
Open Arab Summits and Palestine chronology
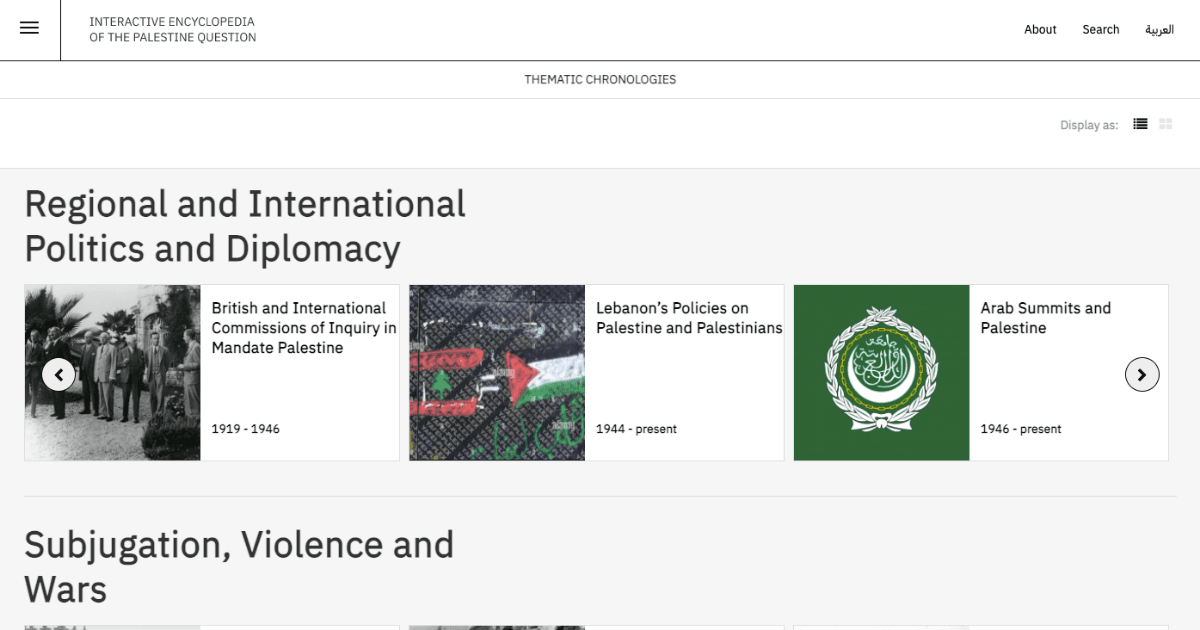coord(1045,318)
